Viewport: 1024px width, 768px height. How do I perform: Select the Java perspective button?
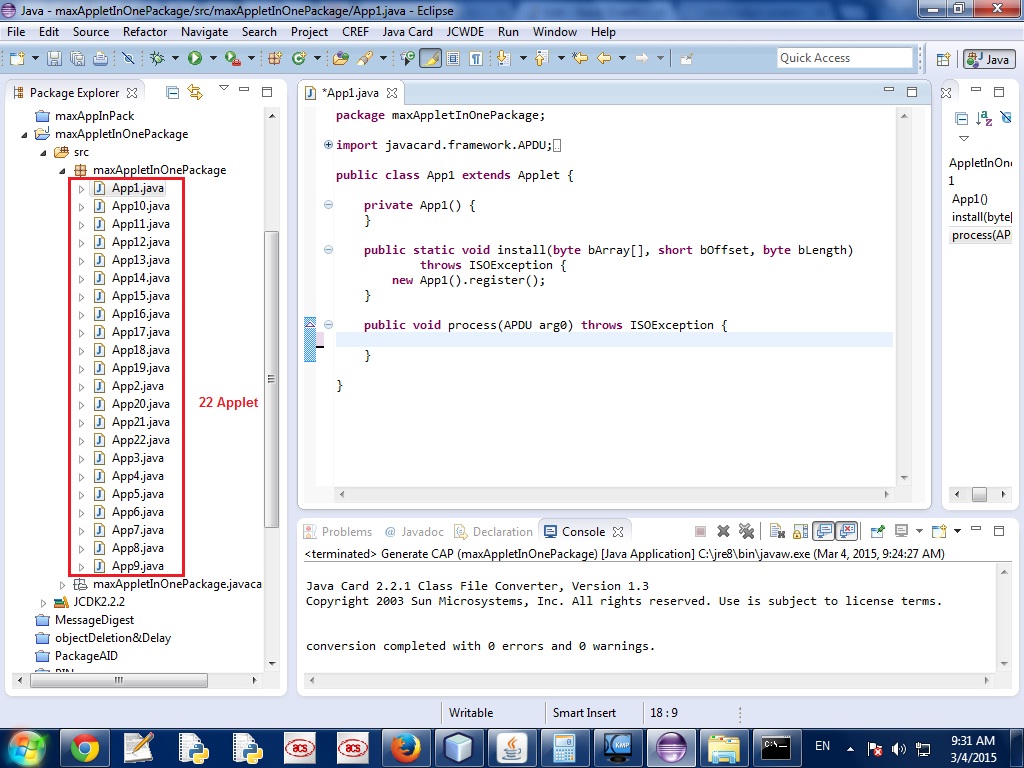988,59
